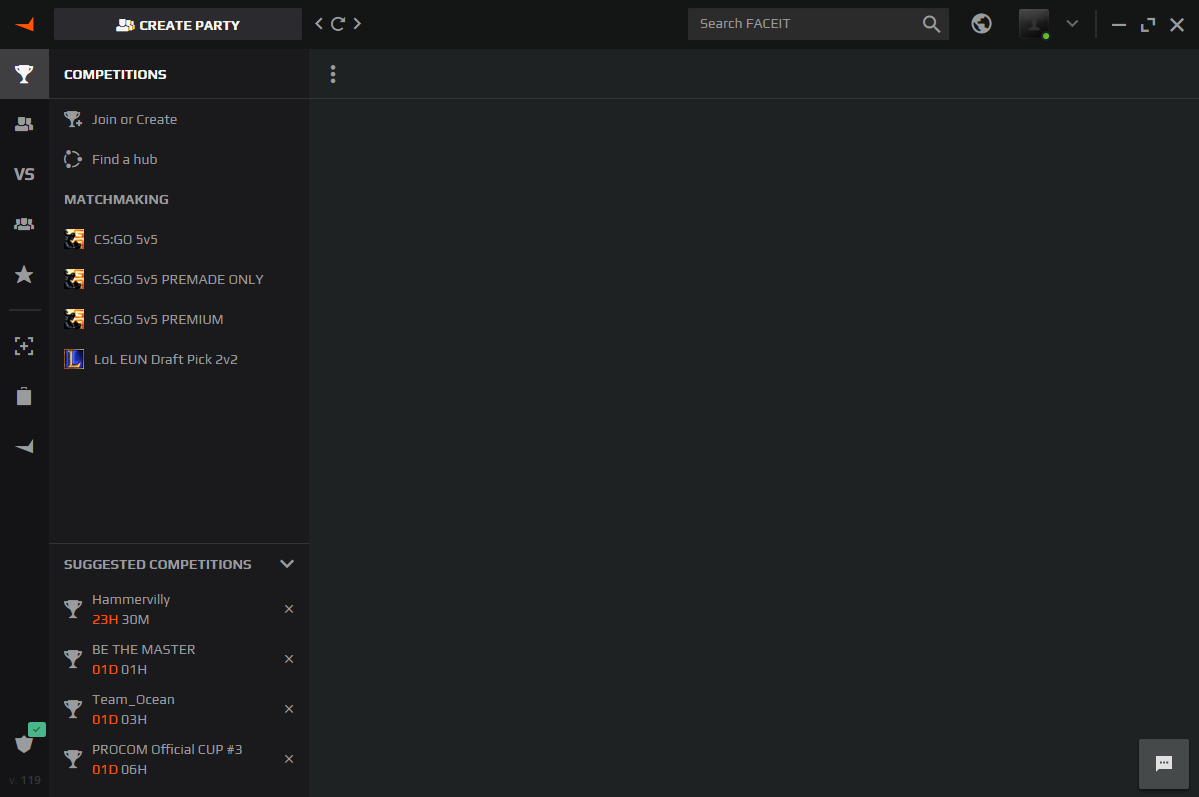Open the star favorites sidebar icon
This screenshot has width=1199, height=797.
click(24, 275)
